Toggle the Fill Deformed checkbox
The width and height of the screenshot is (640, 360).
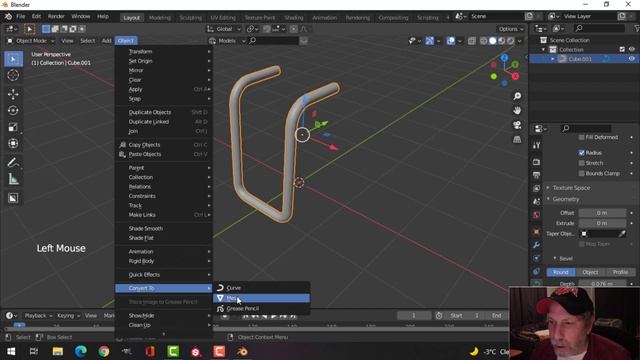point(582,138)
